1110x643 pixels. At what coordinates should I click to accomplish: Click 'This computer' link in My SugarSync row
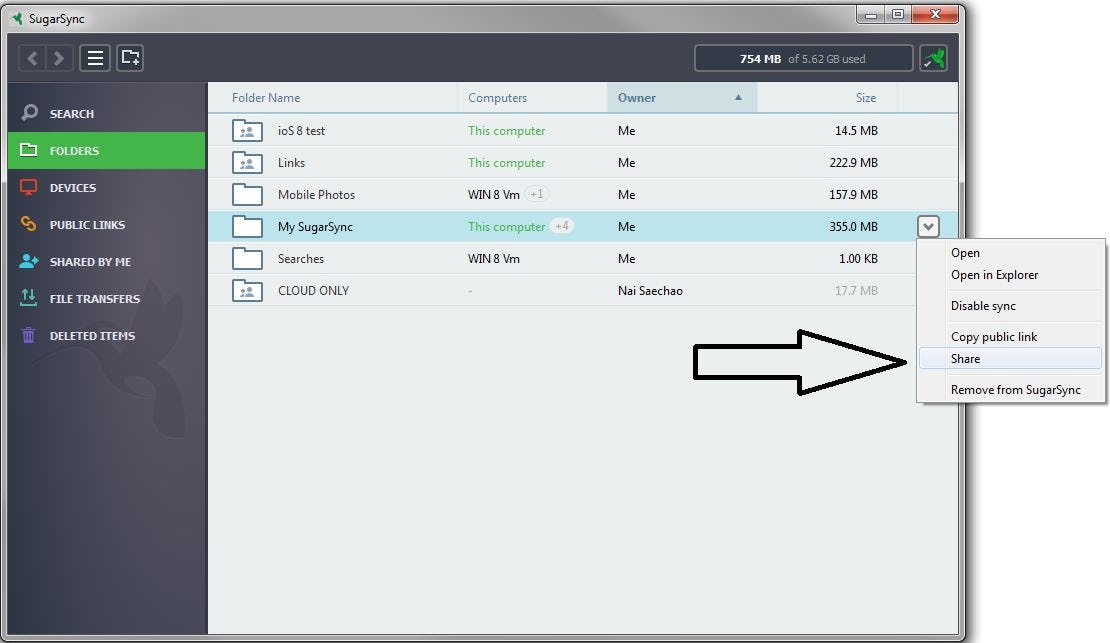tap(506, 227)
